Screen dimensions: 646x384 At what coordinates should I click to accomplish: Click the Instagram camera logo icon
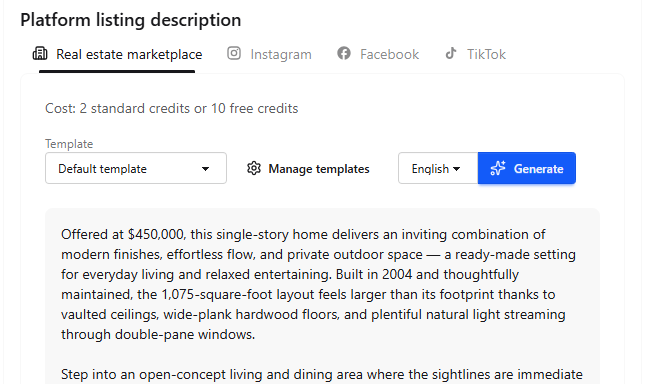(234, 54)
